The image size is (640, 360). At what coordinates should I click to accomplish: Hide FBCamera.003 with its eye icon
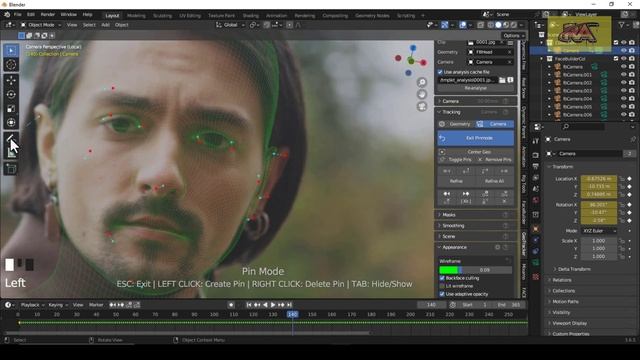(x=624, y=91)
